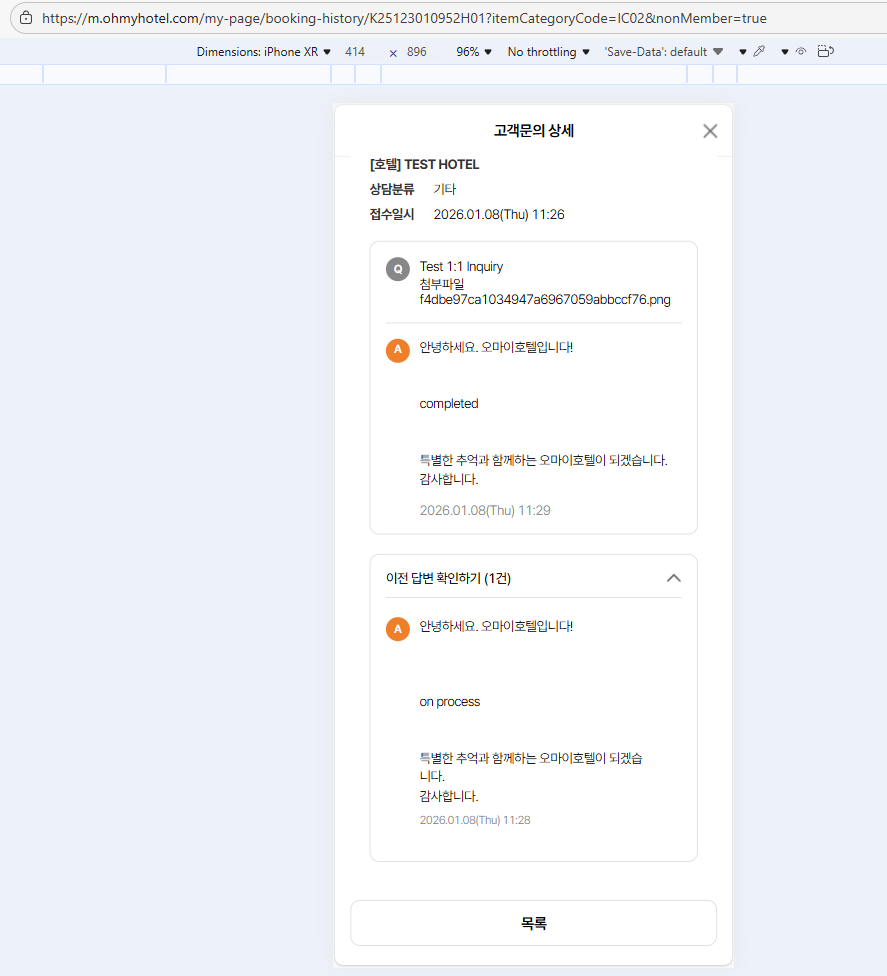Screen dimensions: 887x976
Task: Open the 96% zoom dropdown
Action: pyautogui.click(x=474, y=52)
